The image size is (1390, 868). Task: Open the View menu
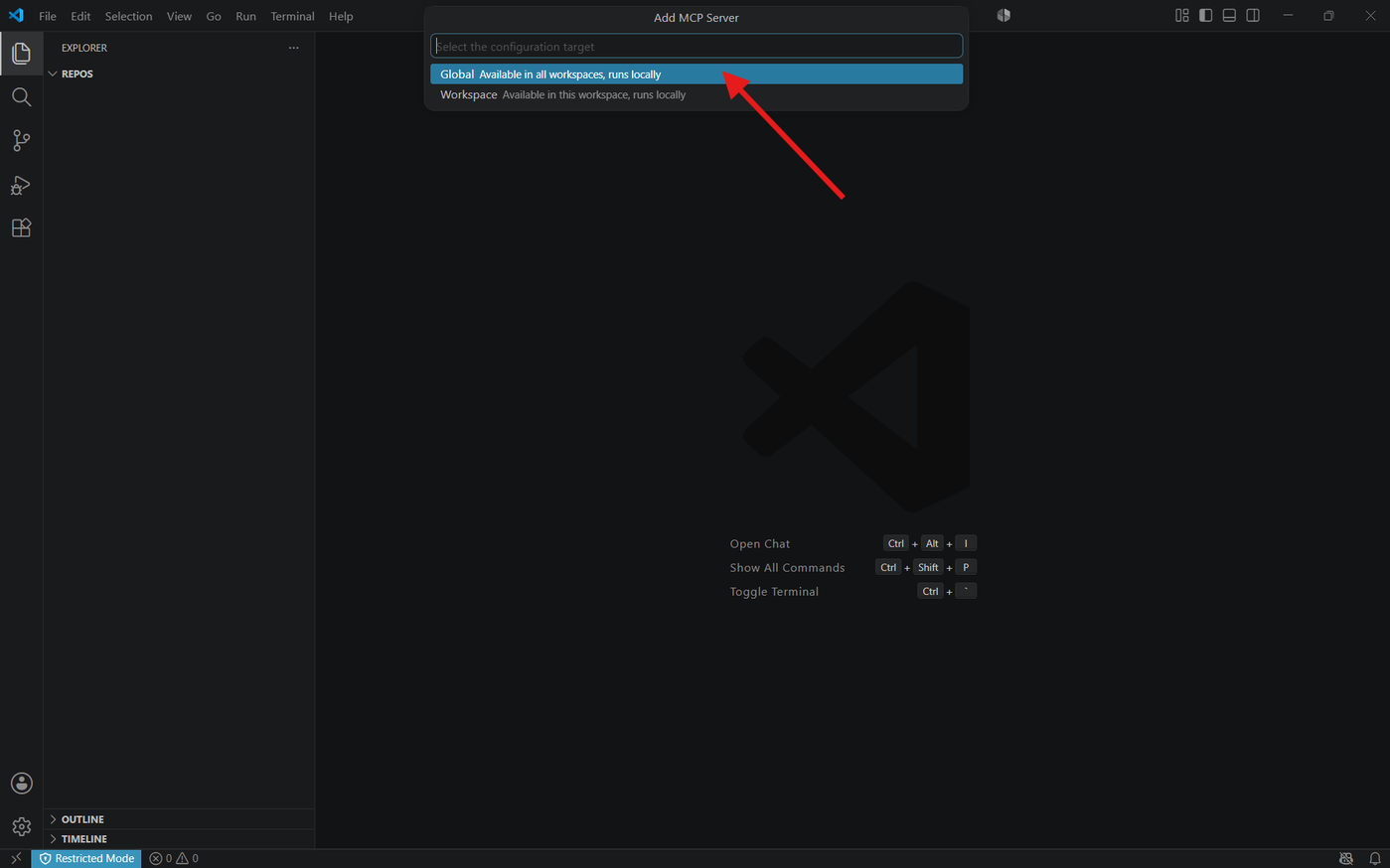(x=179, y=16)
